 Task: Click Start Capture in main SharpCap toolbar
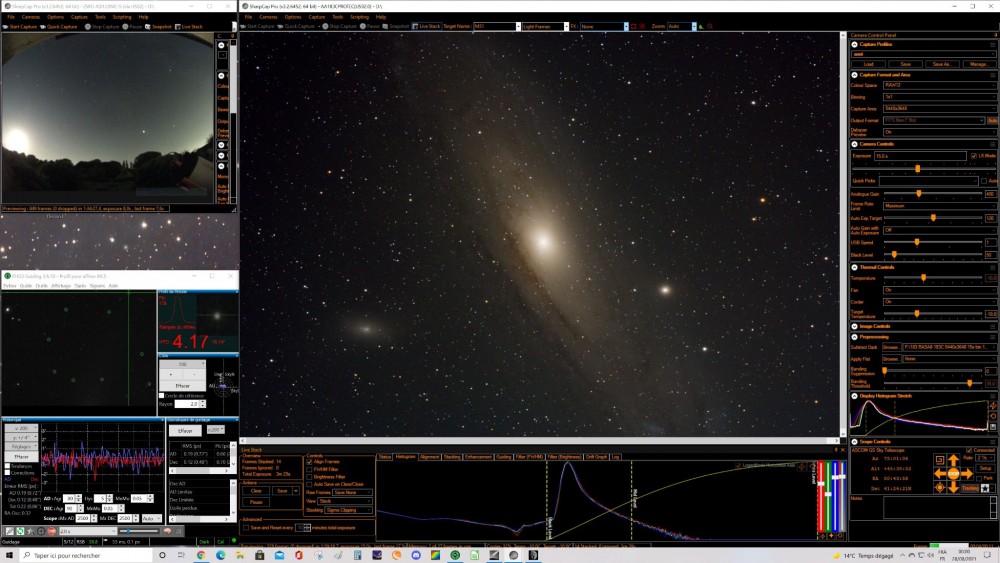[x=257, y=27]
